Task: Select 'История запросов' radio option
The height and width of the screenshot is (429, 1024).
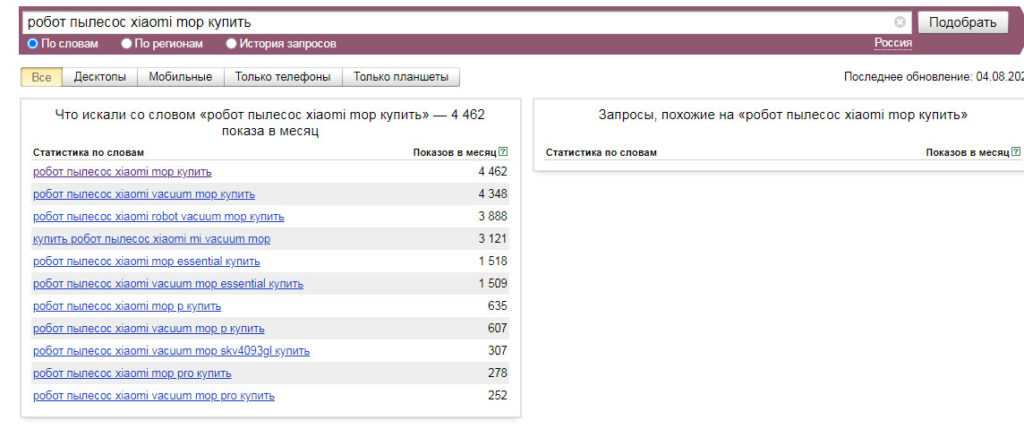Action: click(232, 43)
